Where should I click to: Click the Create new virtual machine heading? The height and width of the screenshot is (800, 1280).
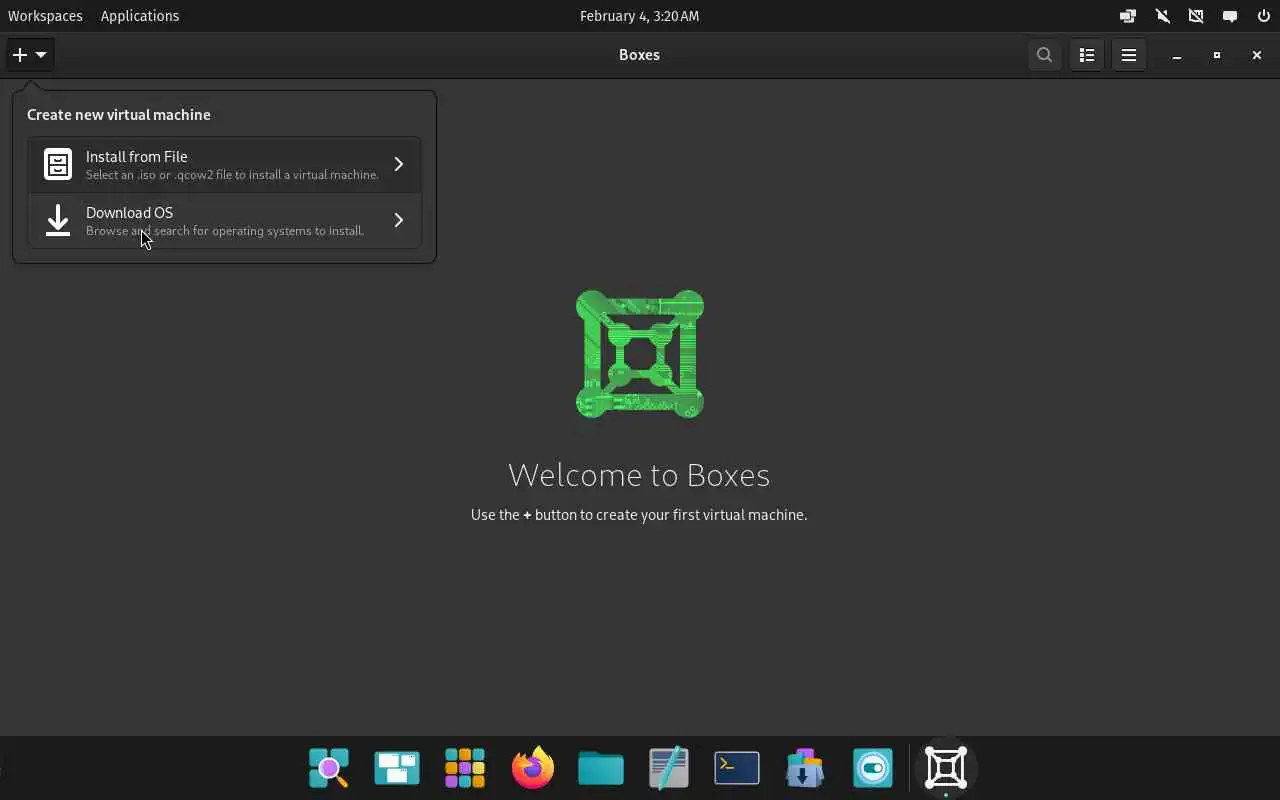click(119, 115)
